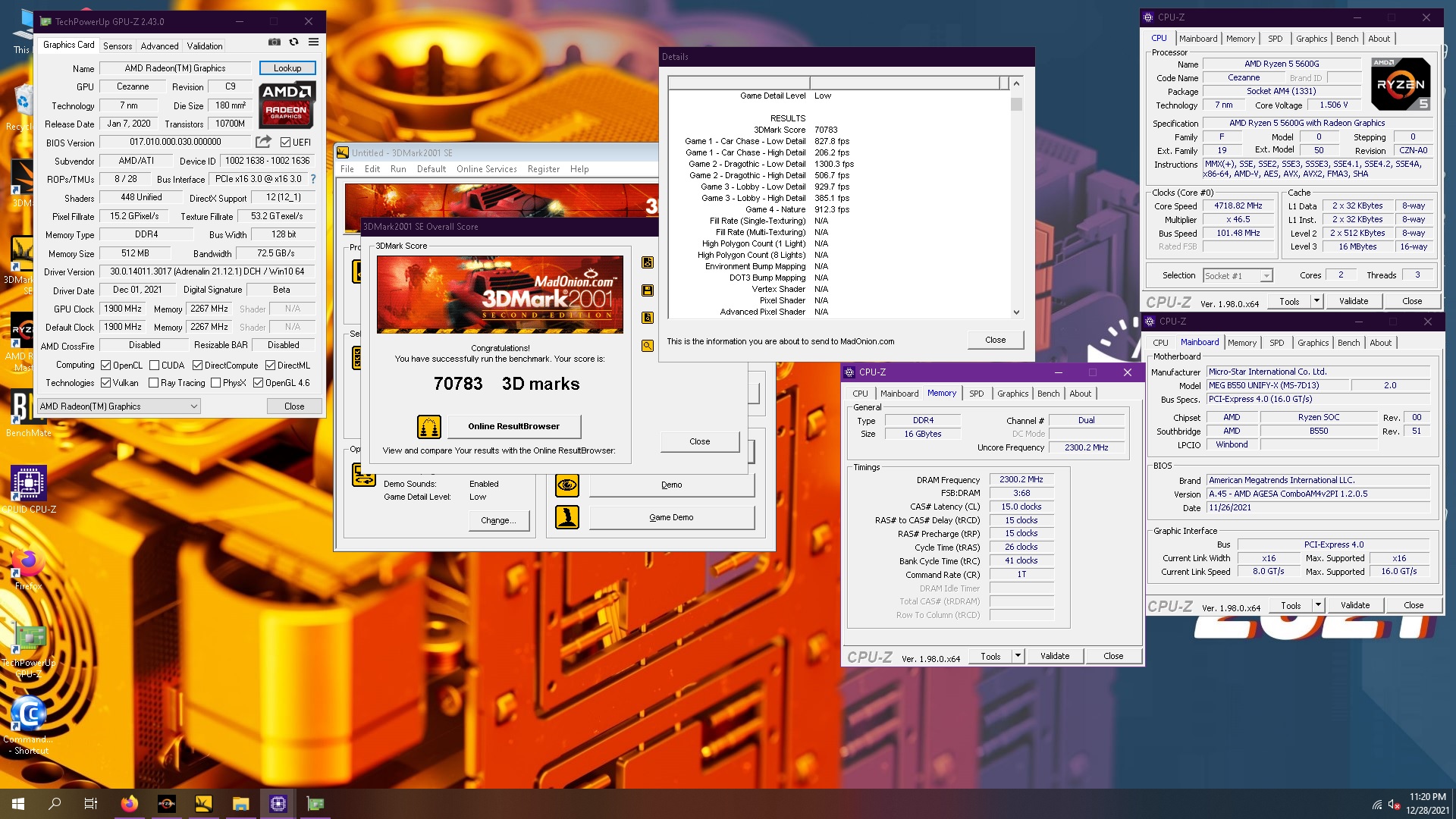The width and height of the screenshot is (1456, 819).
Task: Take GPU-Z screenshot with camera icon
Action: [275, 42]
